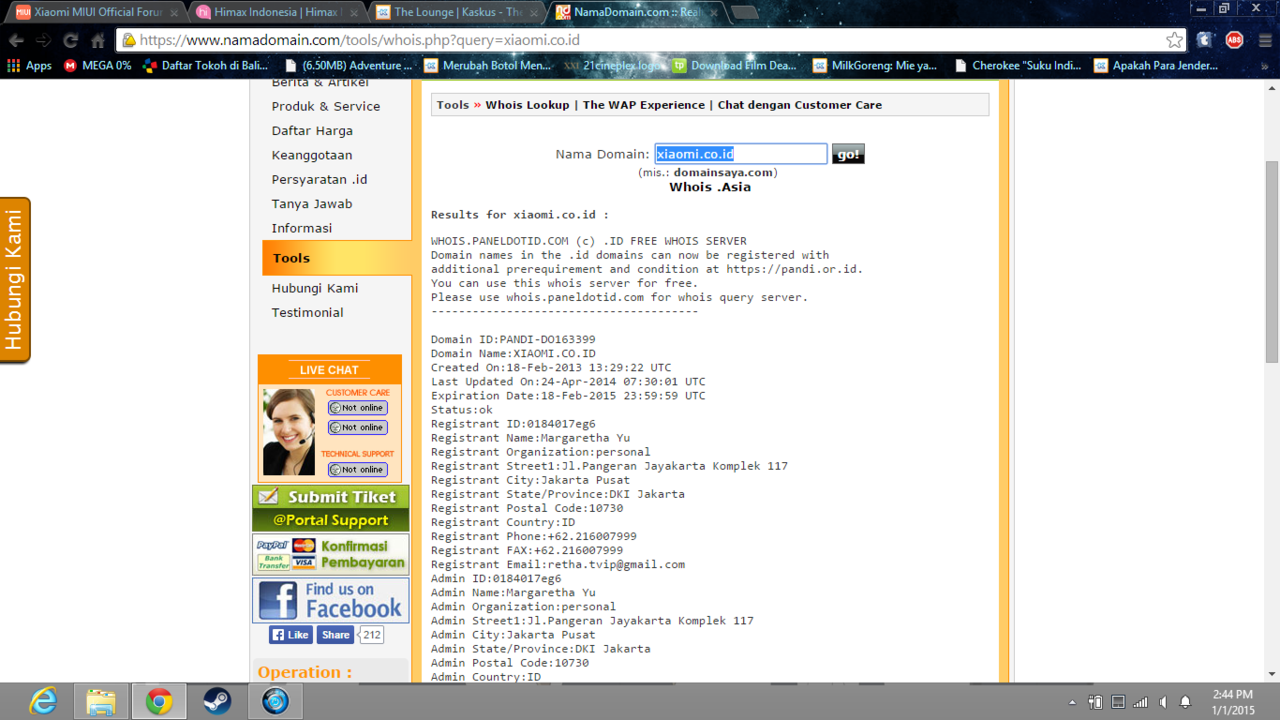Click the browser back arrow
1280x720 pixels.
coord(16,41)
